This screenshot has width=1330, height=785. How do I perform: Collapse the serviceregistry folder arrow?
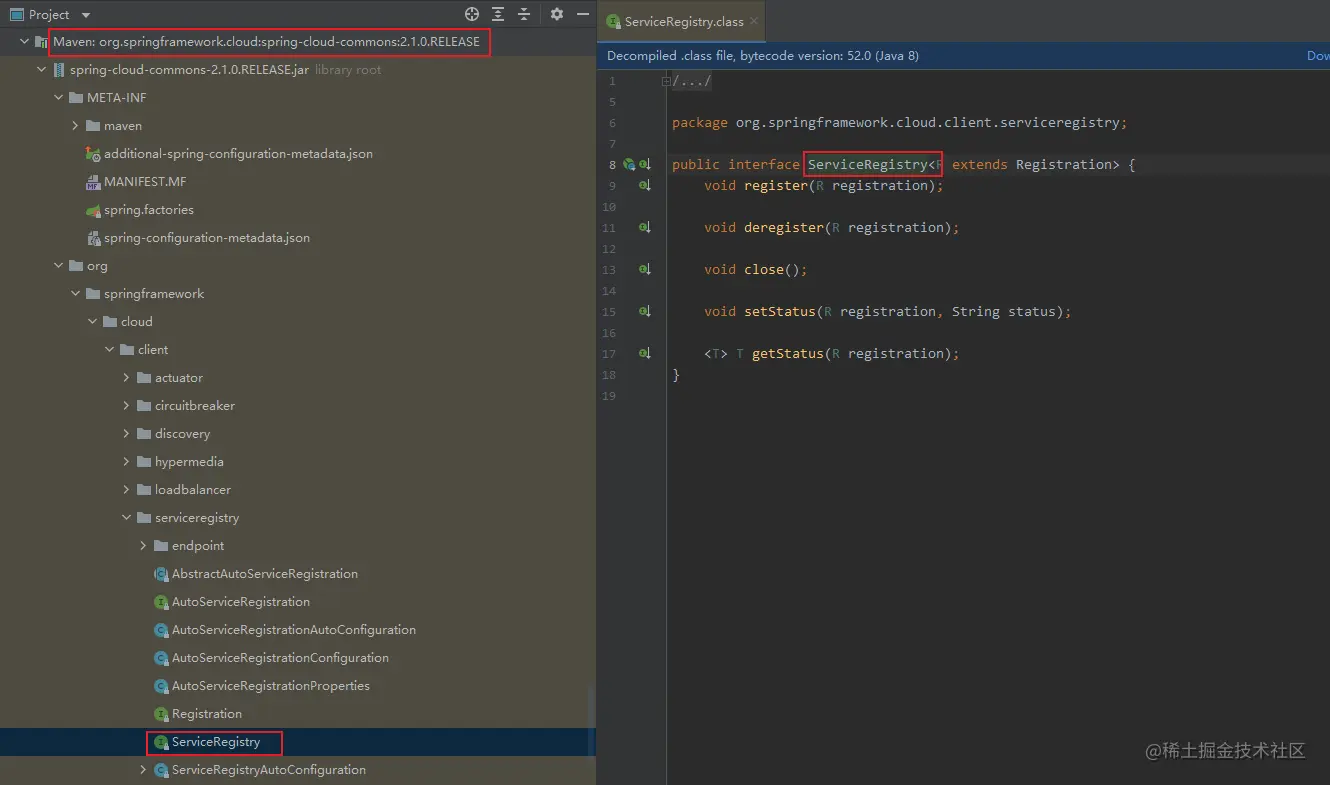(126, 518)
